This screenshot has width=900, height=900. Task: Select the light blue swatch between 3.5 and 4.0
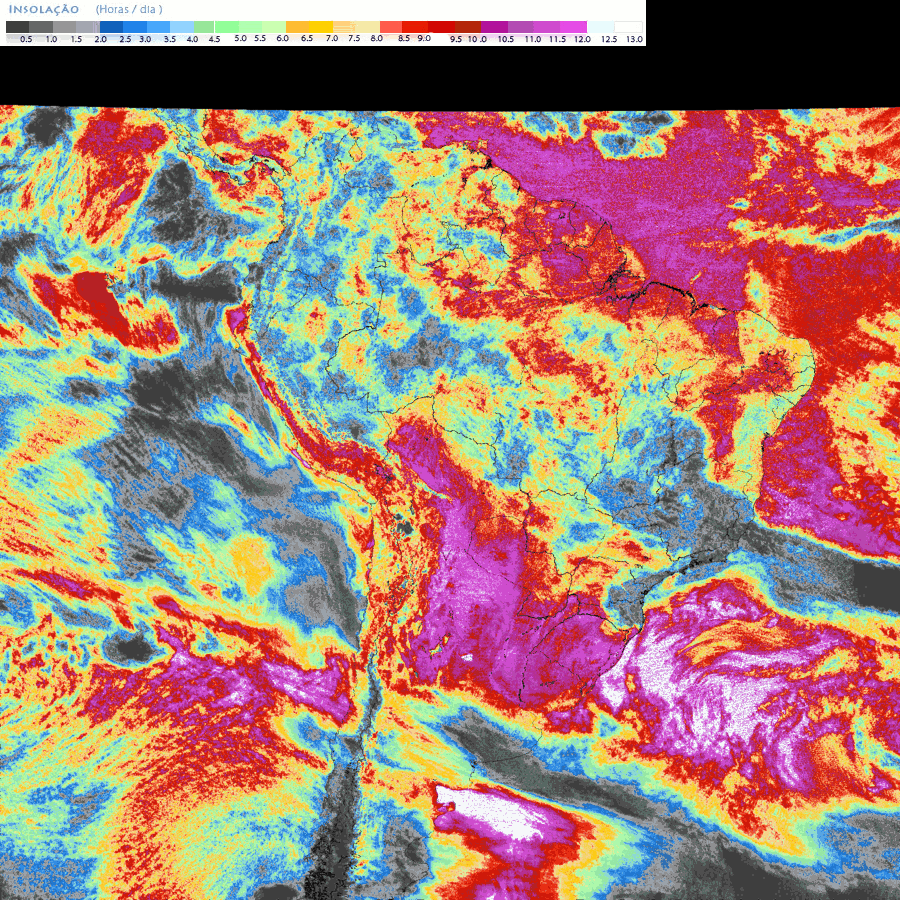(182, 27)
